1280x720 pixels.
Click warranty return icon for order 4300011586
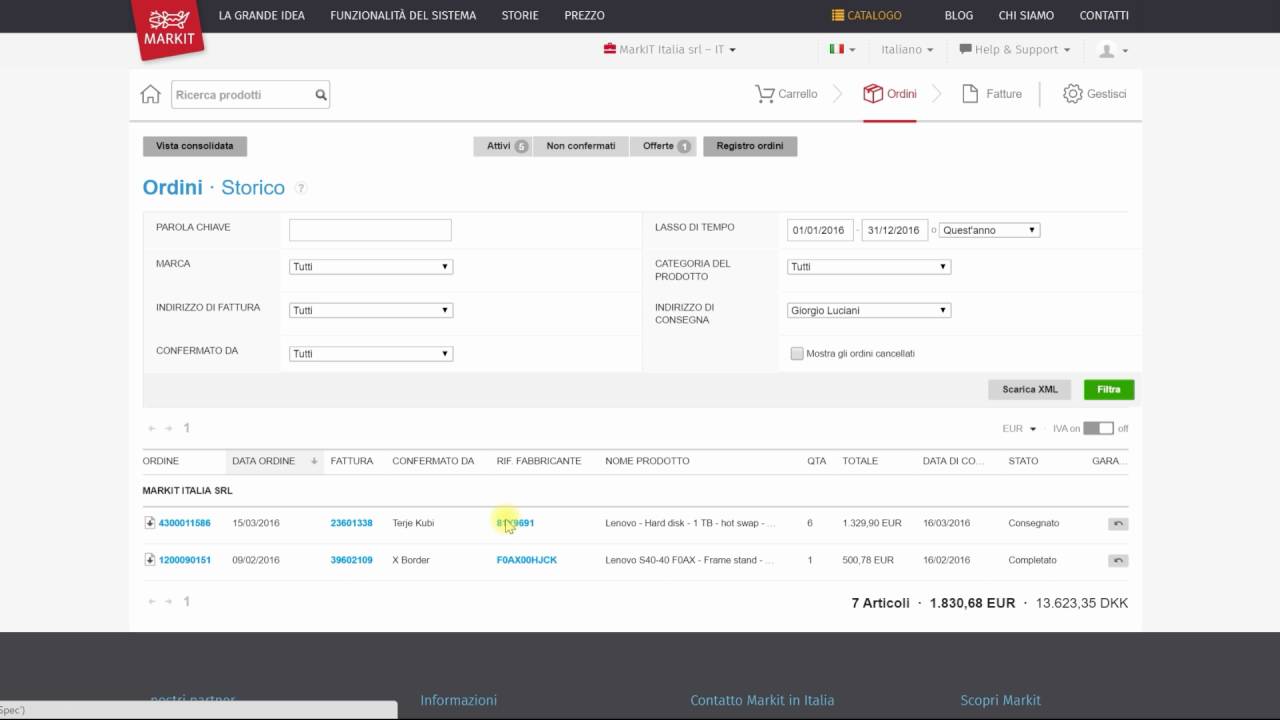(1118, 524)
